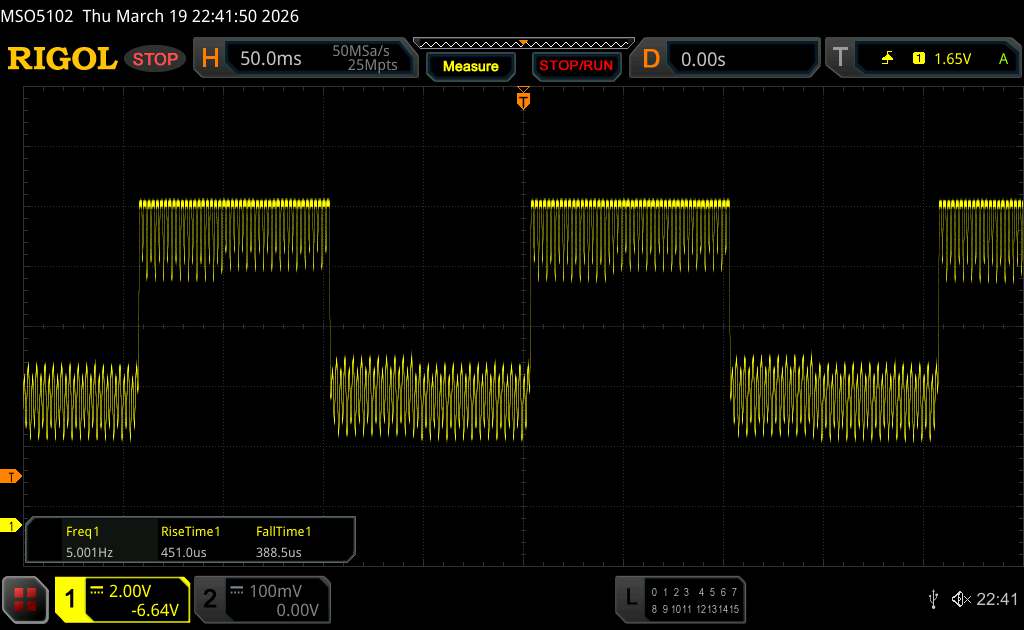The height and width of the screenshot is (630, 1024).
Task: Select the RiseTime1 measurement result
Action: point(190,541)
